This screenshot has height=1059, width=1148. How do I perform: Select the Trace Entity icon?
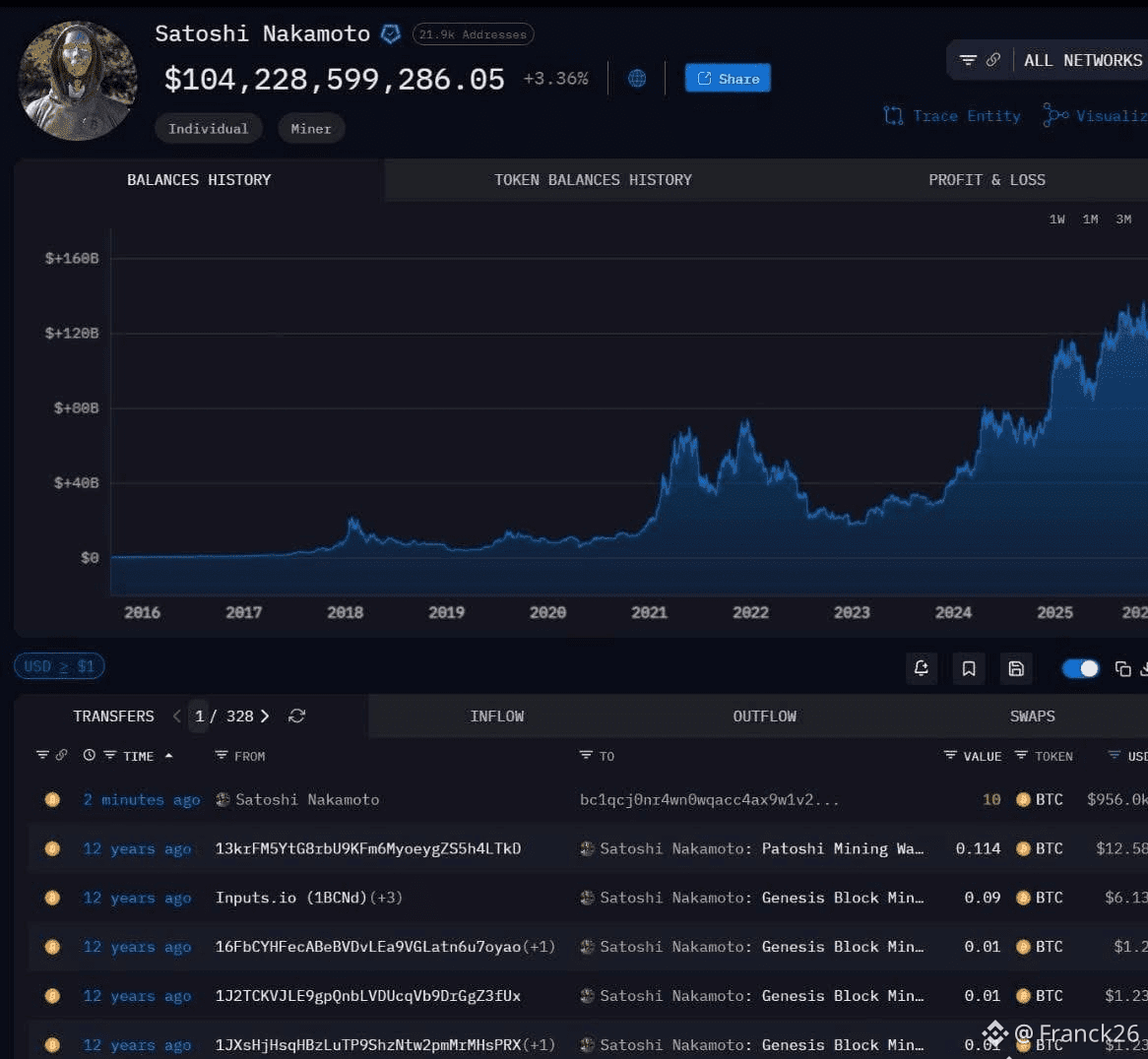coord(894,115)
